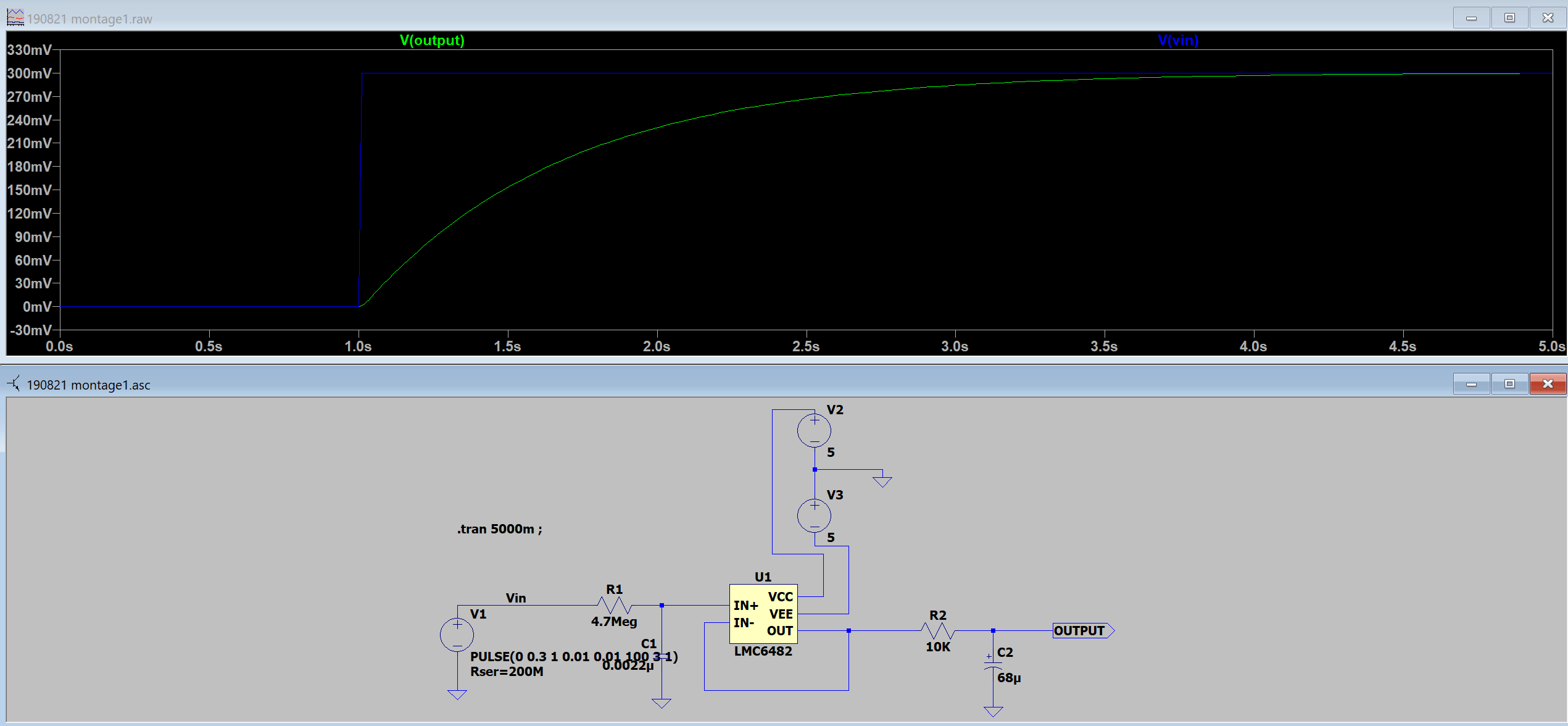This screenshot has height=726, width=1568.
Task: Click the 4.7Meg value of R1
Action: click(x=615, y=622)
